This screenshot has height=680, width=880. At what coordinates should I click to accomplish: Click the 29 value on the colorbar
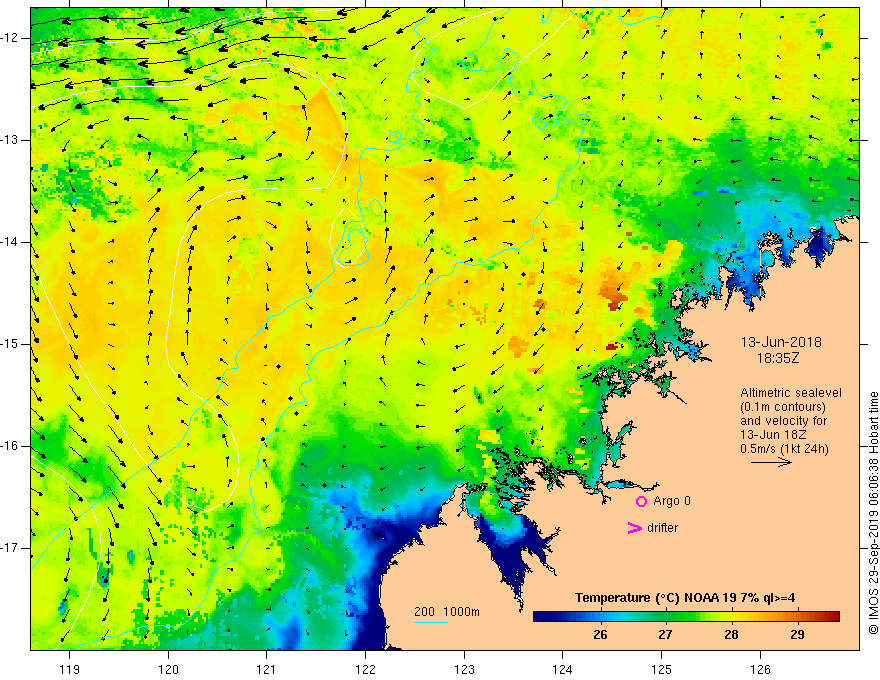click(797, 635)
